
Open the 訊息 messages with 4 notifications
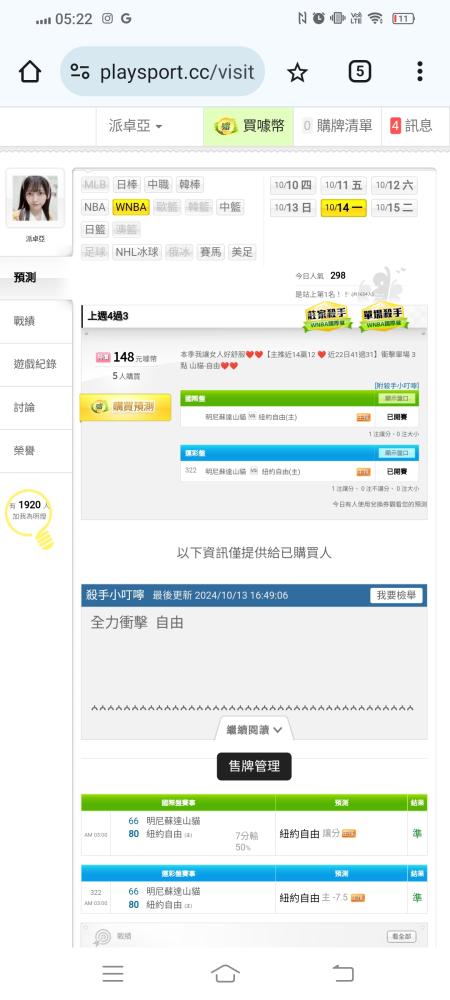click(x=411, y=126)
